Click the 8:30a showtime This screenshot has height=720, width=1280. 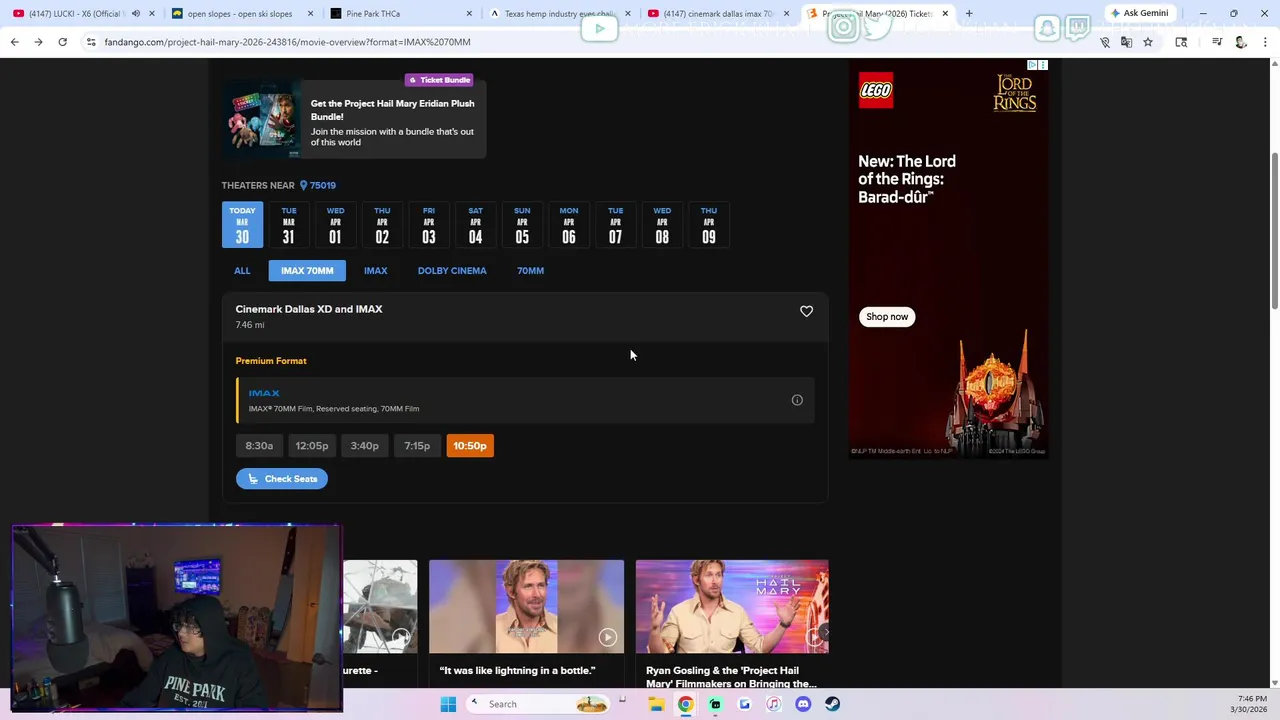pyautogui.click(x=259, y=446)
